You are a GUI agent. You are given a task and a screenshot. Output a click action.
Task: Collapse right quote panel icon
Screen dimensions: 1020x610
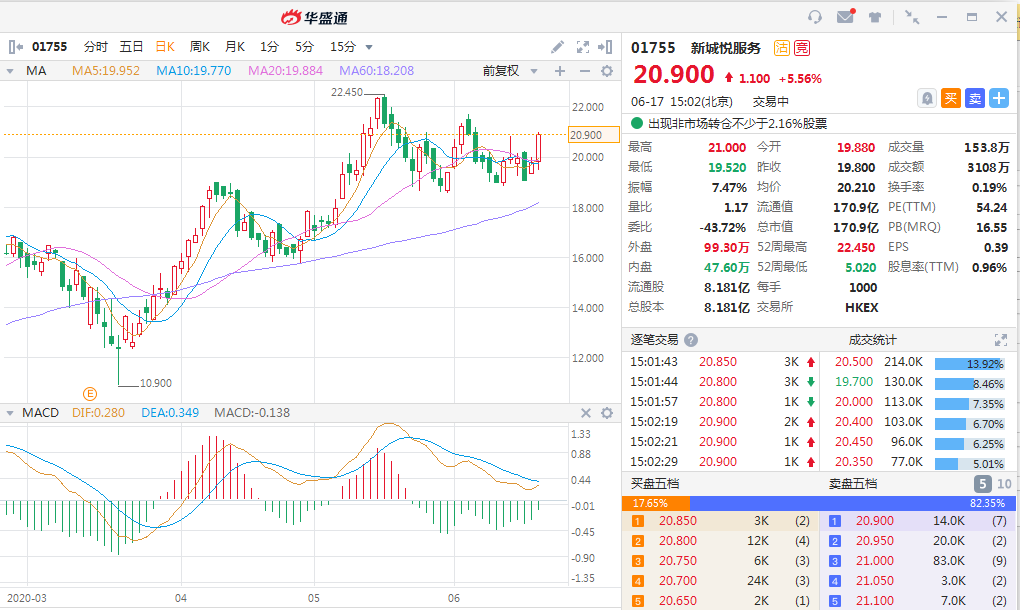[605, 47]
